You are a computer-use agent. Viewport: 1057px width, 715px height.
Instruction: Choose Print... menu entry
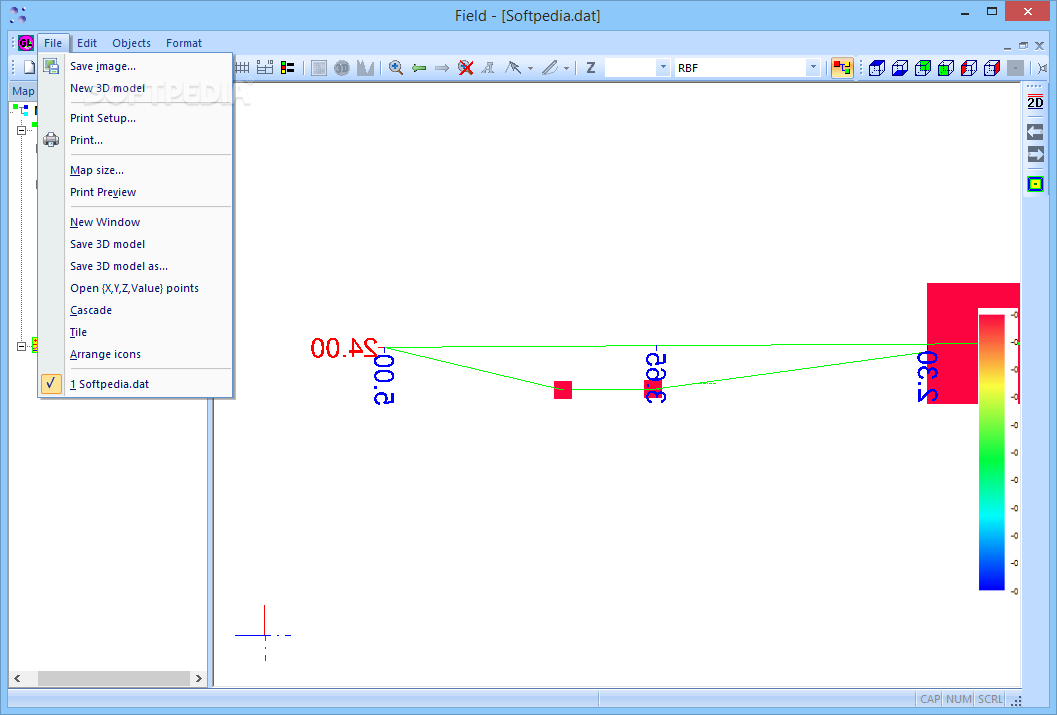click(135, 140)
